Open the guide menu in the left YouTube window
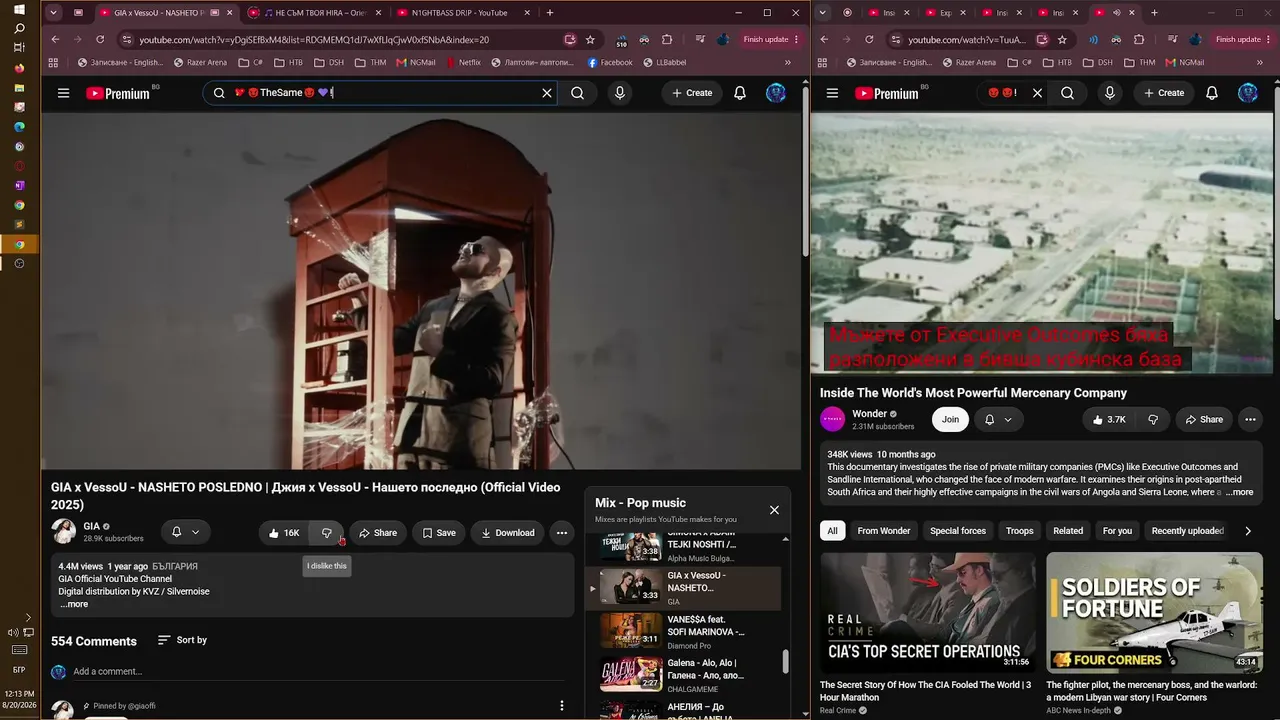This screenshot has width=1280, height=720. [63, 93]
